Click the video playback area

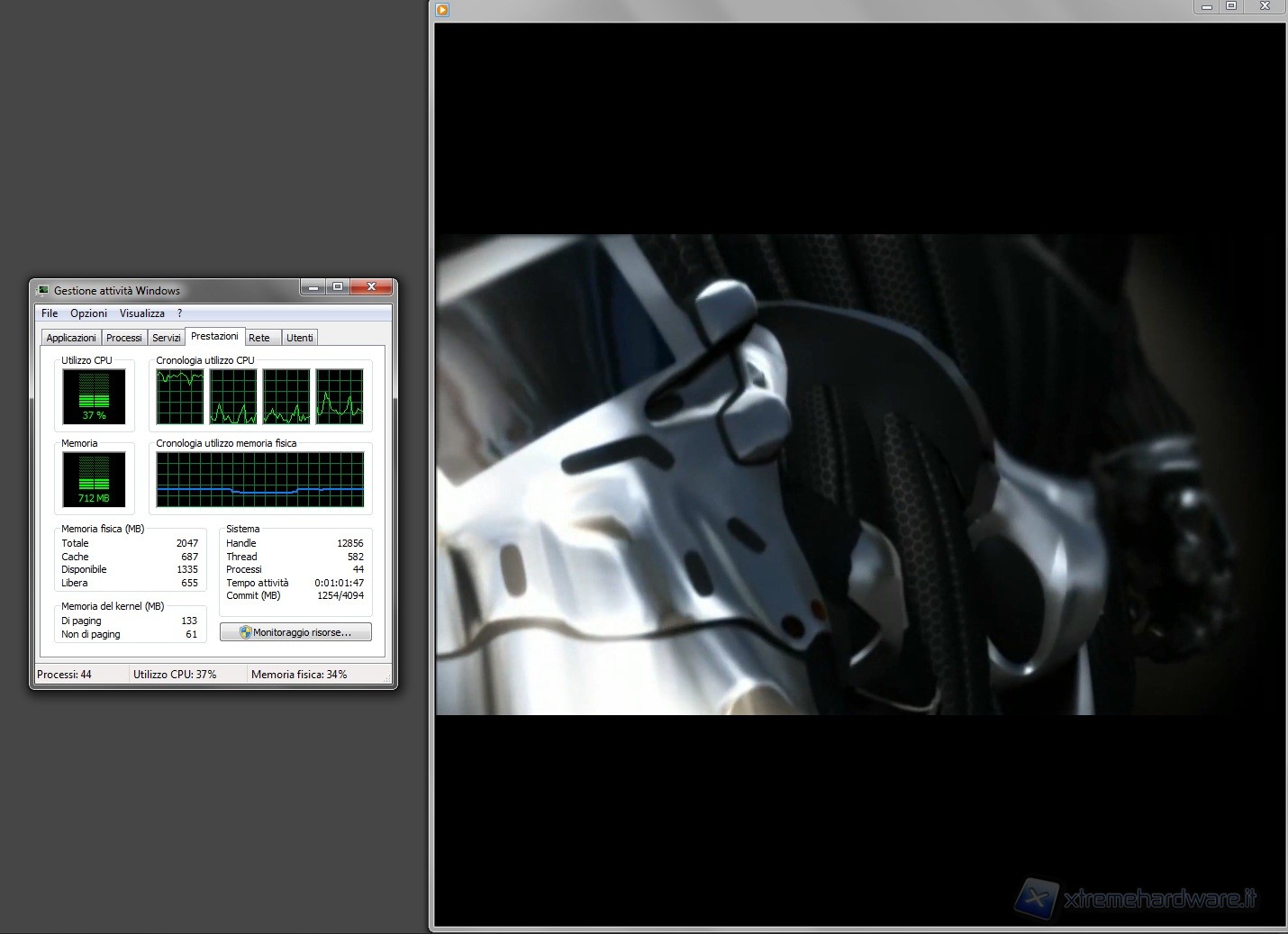click(x=860, y=475)
